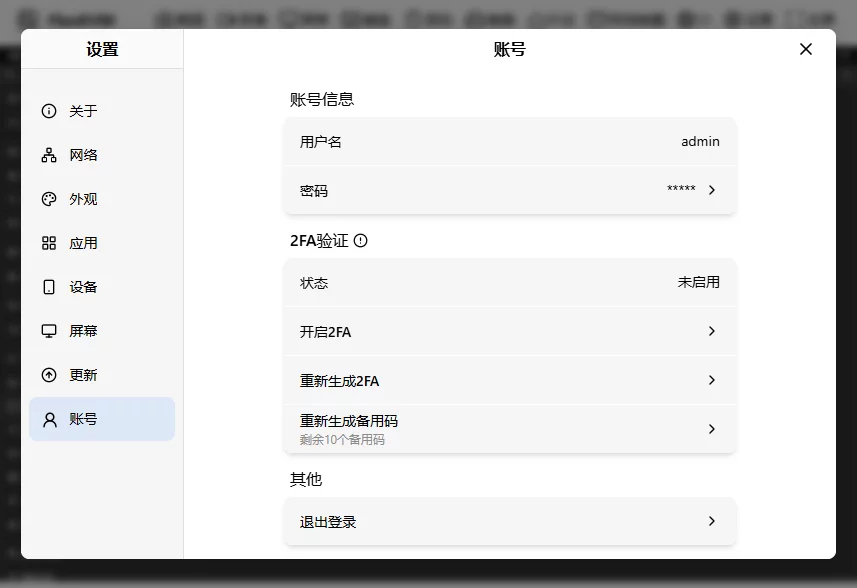Click the 关于 info icon in sidebar
Image resolution: width=857 pixels, height=588 pixels.
(49, 111)
